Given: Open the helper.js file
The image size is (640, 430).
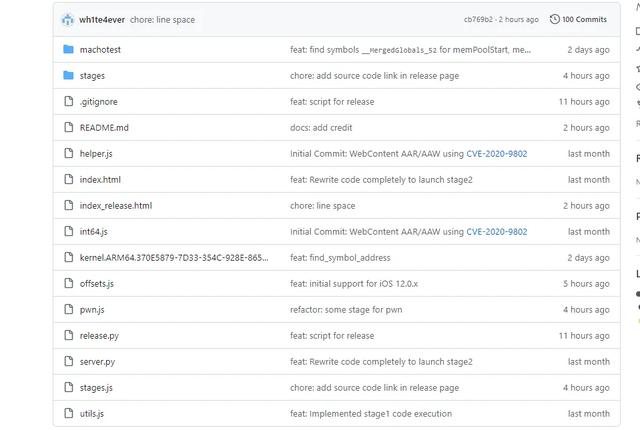Looking at the screenshot, I should click(x=96, y=154).
